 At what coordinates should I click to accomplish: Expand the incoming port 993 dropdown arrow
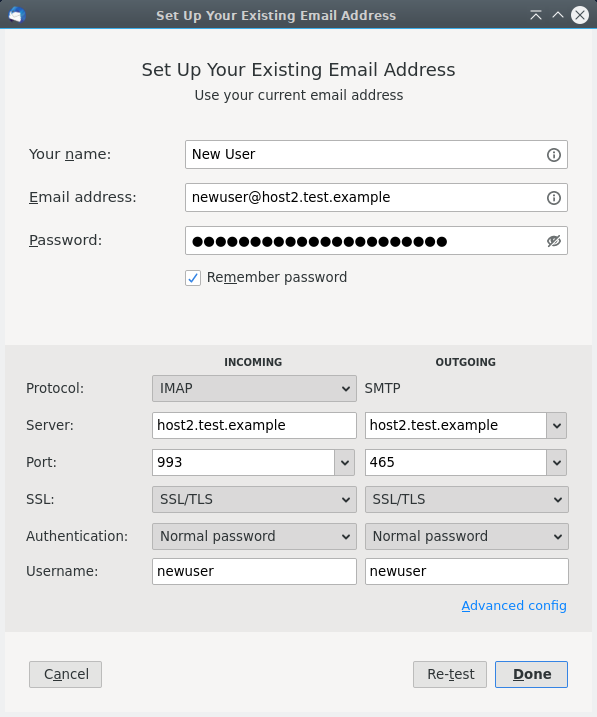345,462
